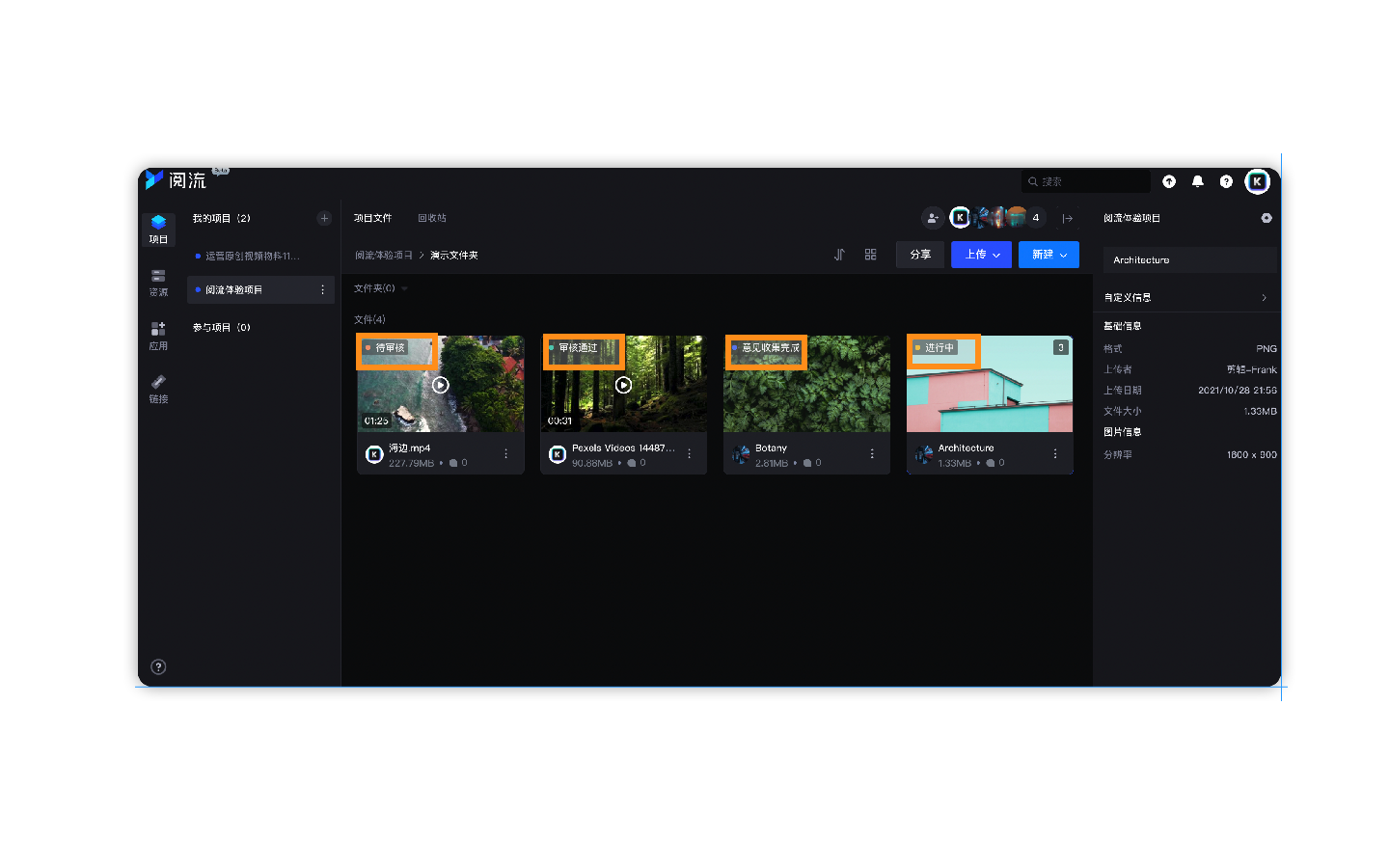
Task: Go to 阅流体验项目 in the breadcrumb
Action: tap(384, 256)
